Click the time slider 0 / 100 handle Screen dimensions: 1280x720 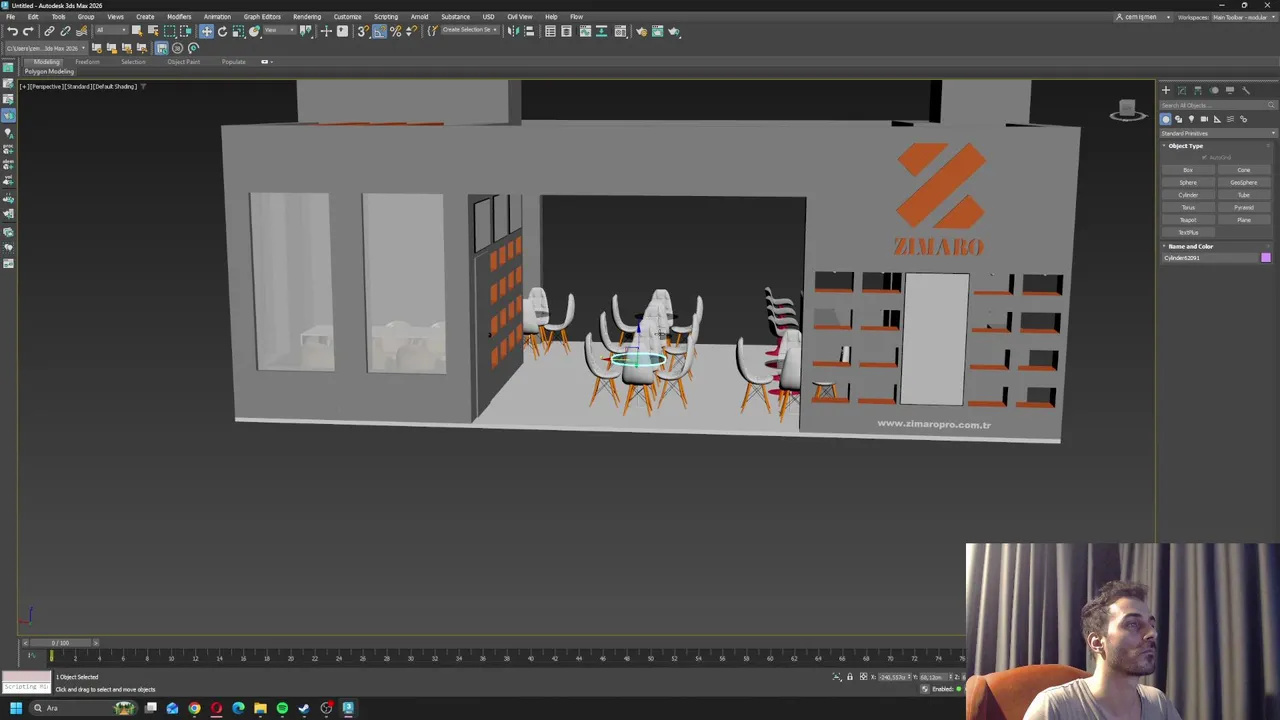(x=60, y=643)
